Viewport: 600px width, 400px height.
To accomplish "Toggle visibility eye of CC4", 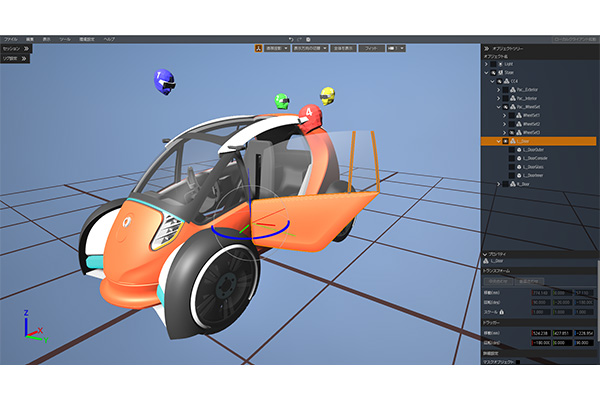I will coord(499,81).
